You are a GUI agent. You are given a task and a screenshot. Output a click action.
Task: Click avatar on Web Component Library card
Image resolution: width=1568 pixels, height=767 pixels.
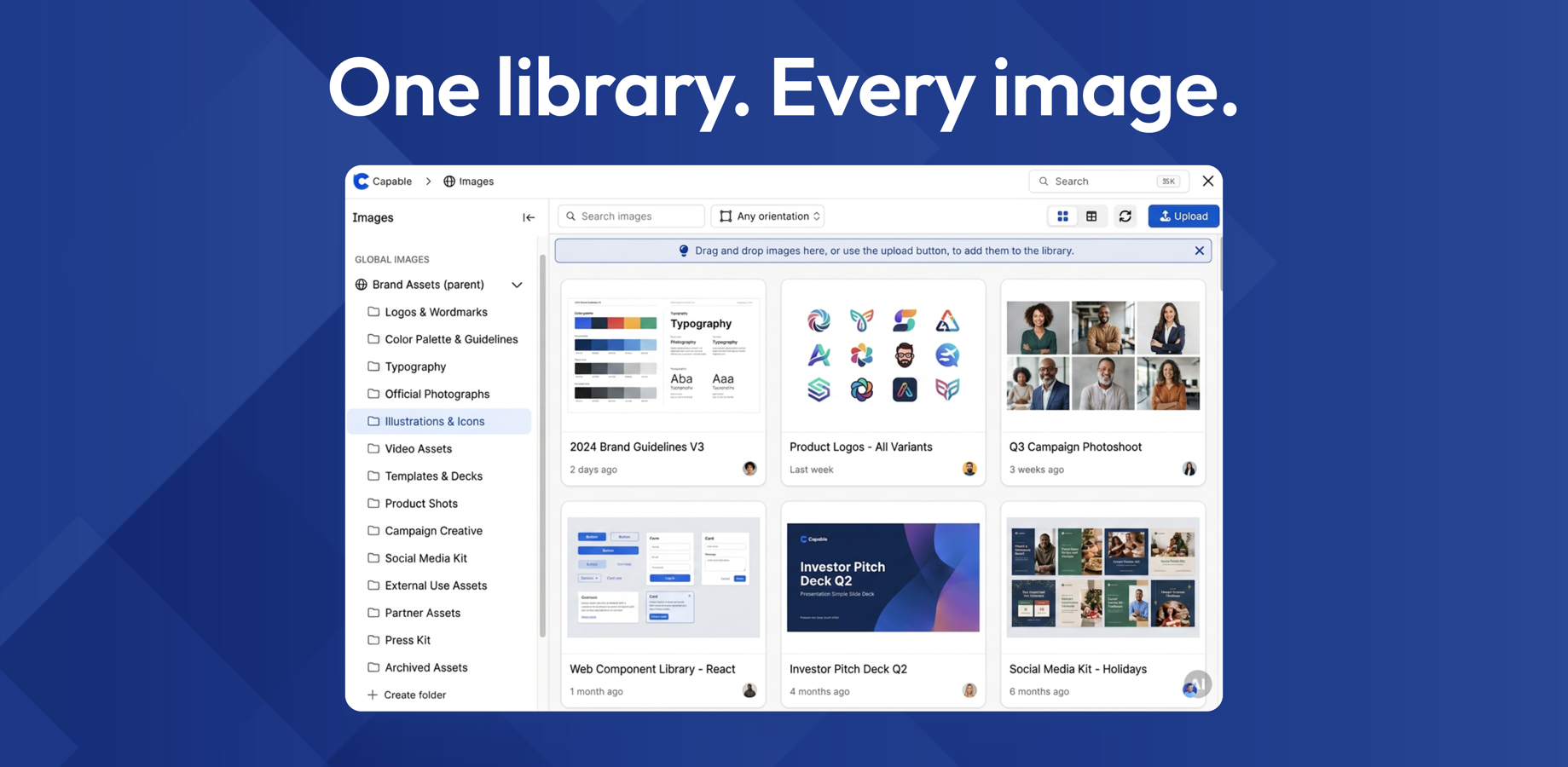[749, 690]
